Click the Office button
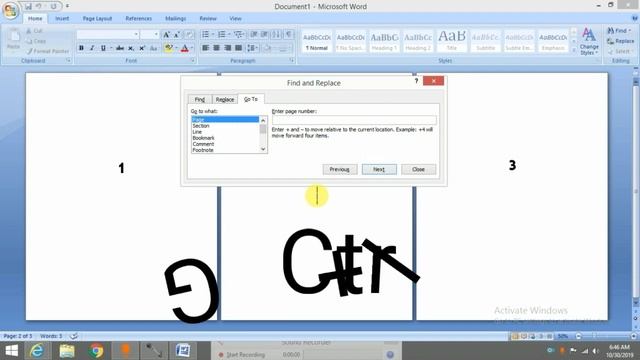 (x=11, y=11)
